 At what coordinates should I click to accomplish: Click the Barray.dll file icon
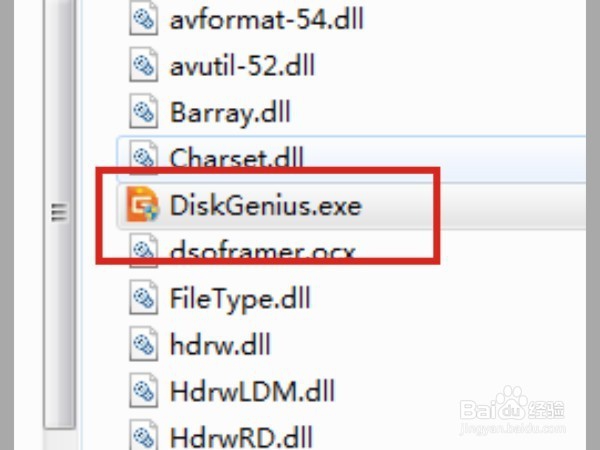click(x=143, y=111)
